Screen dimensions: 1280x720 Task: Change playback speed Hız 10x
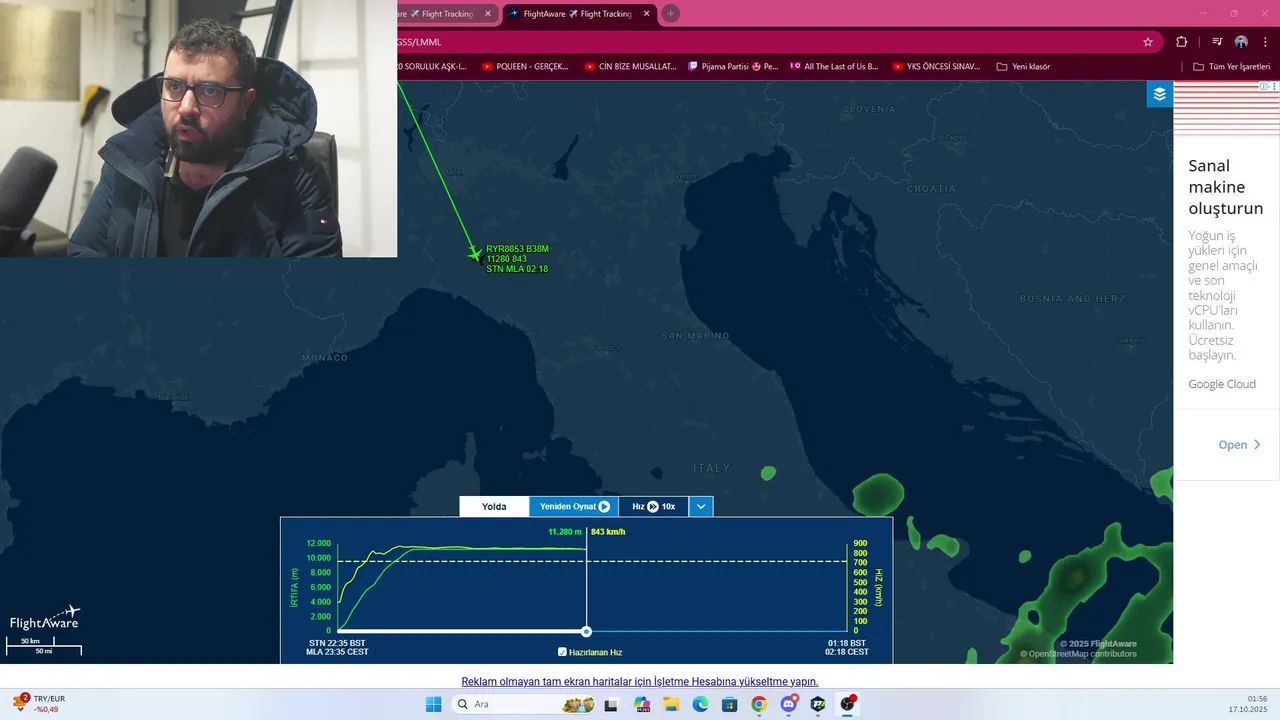[654, 506]
